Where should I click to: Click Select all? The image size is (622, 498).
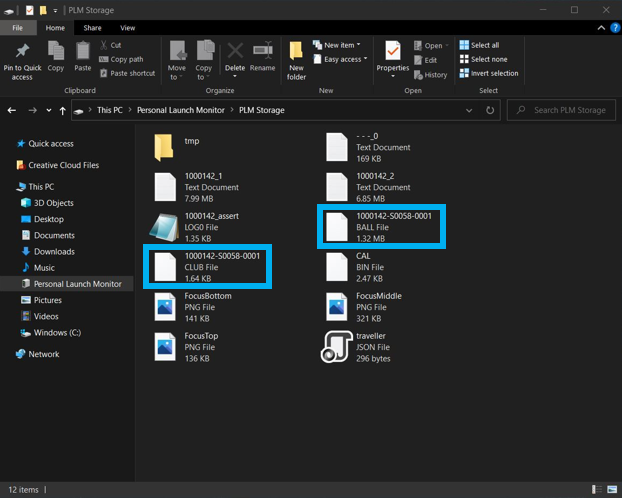tap(479, 45)
